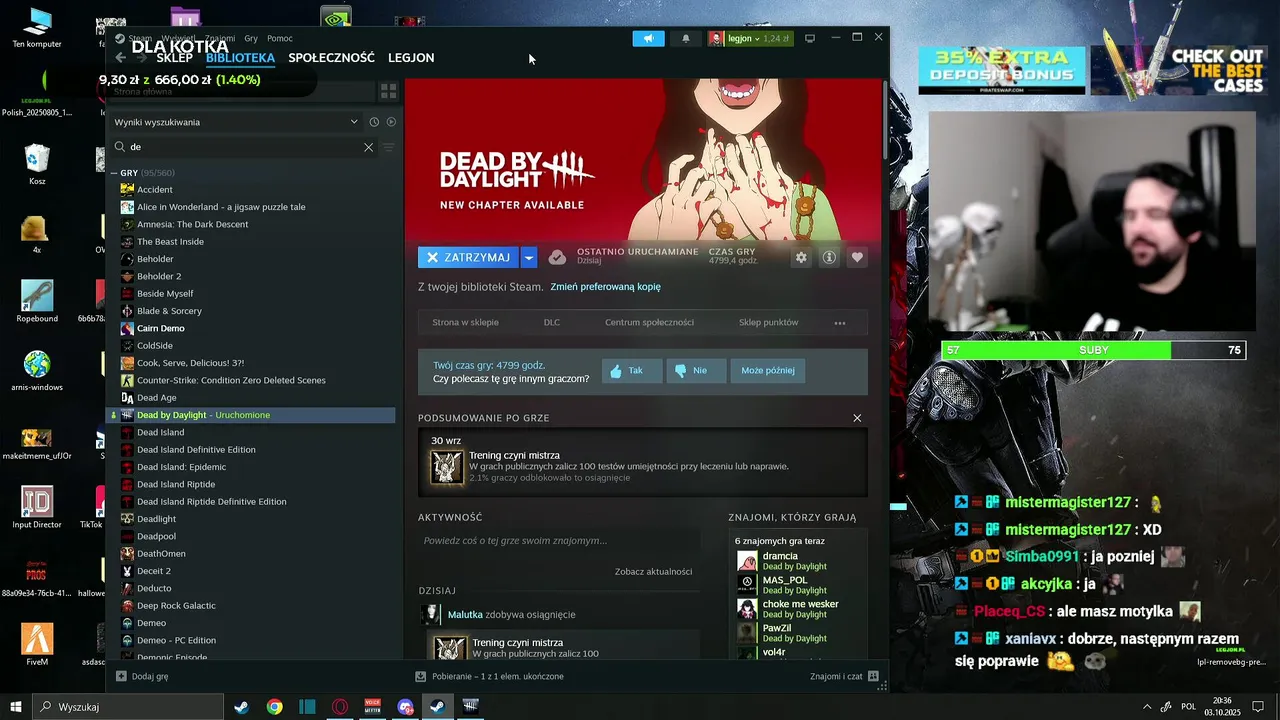Click the Dead by Daylight banner image
Image resolution: width=1280 pixels, height=720 pixels.
point(642,159)
